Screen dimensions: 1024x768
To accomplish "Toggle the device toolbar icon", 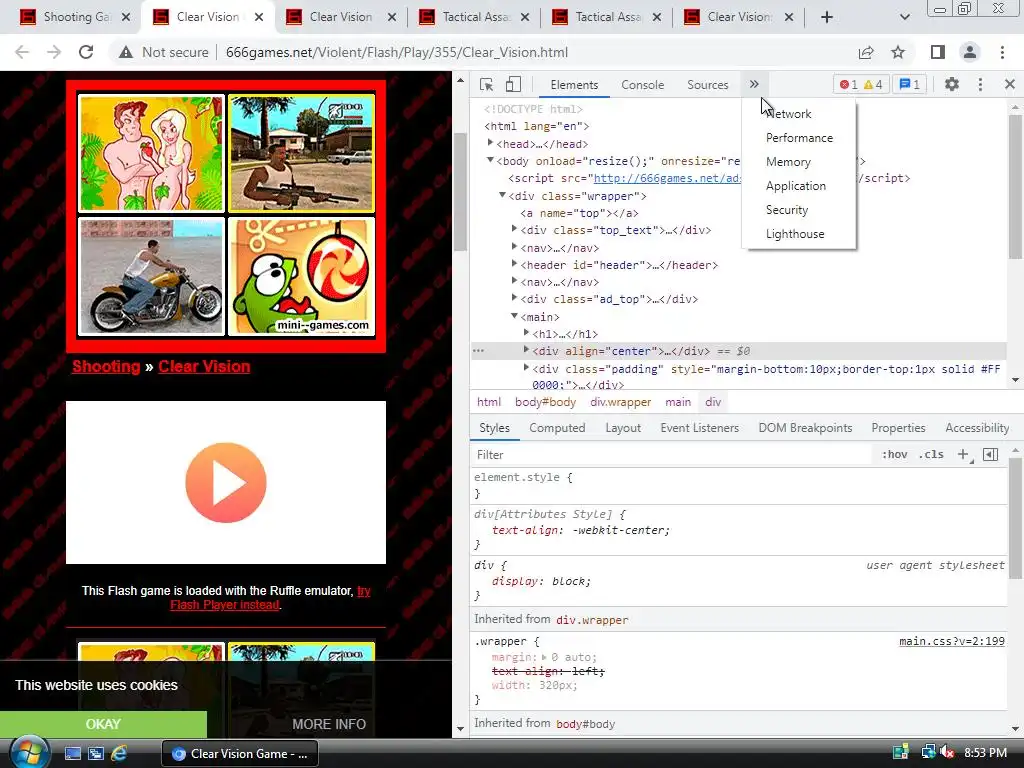I will [513, 84].
